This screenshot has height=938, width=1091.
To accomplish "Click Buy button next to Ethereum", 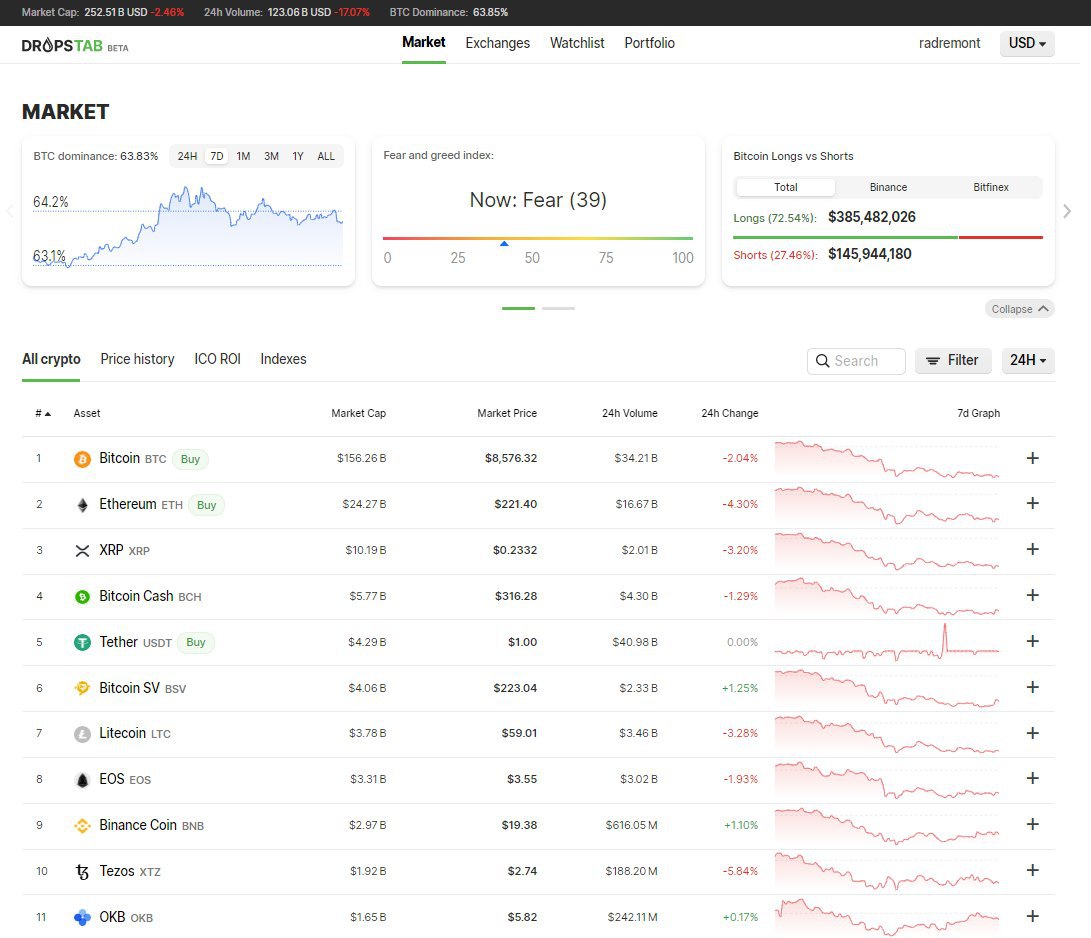I will coord(206,505).
